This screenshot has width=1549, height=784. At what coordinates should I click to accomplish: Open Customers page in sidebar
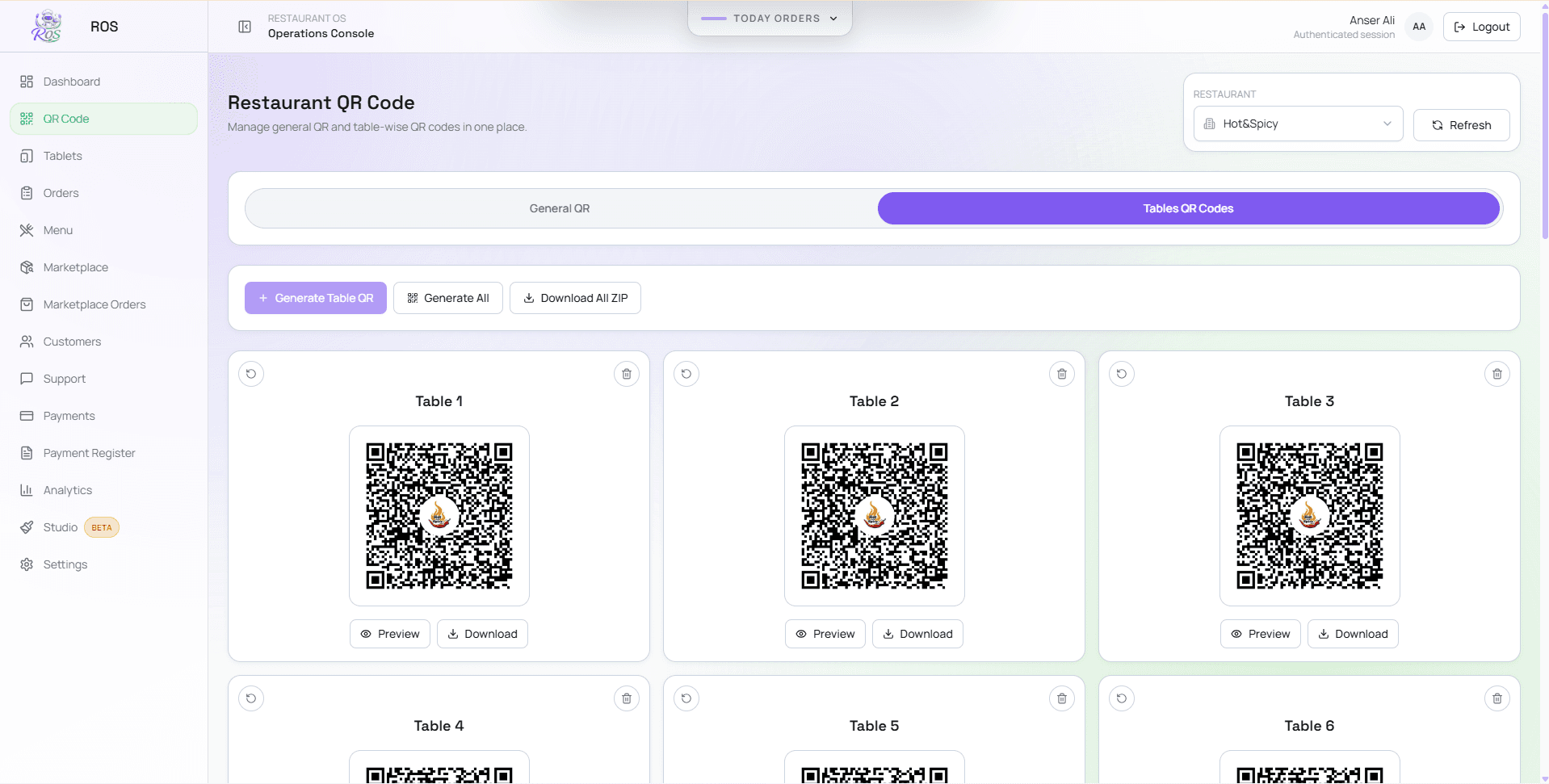[103, 342]
